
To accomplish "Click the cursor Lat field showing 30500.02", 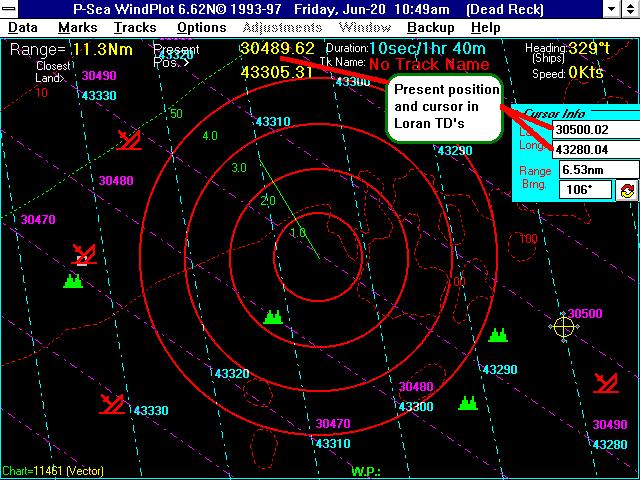I will [x=596, y=130].
